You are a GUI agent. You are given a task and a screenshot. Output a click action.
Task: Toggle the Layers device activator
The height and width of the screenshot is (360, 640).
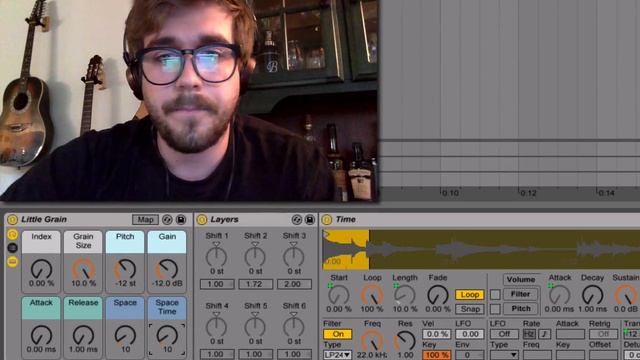click(202, 220)
